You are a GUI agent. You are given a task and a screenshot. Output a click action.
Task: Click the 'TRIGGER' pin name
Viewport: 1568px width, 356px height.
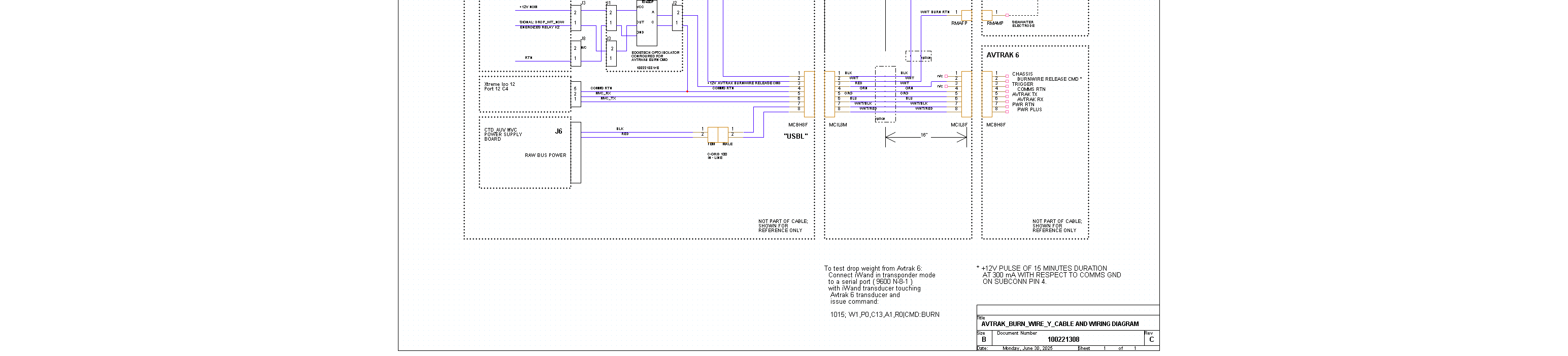[x=1022, y=85]
